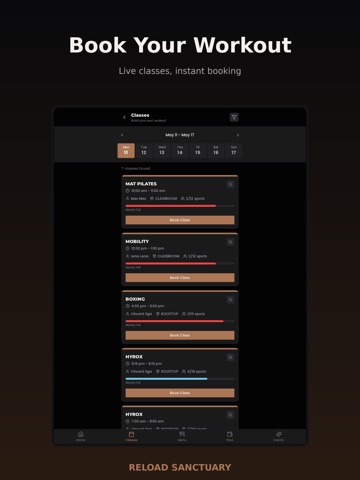Click ROOFTOP location on Boxing card

[167, 314]
